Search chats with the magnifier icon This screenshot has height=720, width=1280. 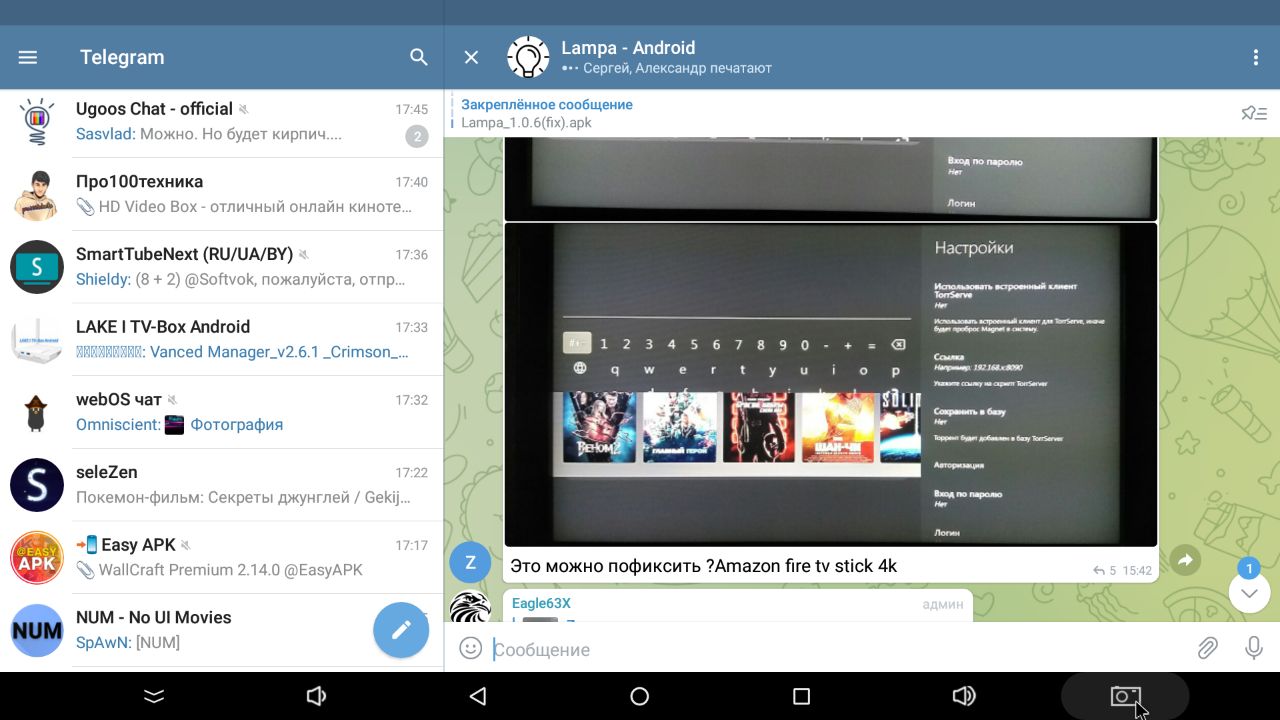tap(419, 57)
